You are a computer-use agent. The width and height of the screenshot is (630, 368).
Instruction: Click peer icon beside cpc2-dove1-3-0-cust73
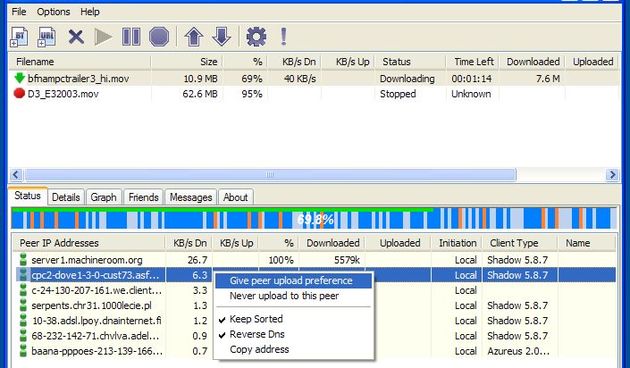coord(23,275)
